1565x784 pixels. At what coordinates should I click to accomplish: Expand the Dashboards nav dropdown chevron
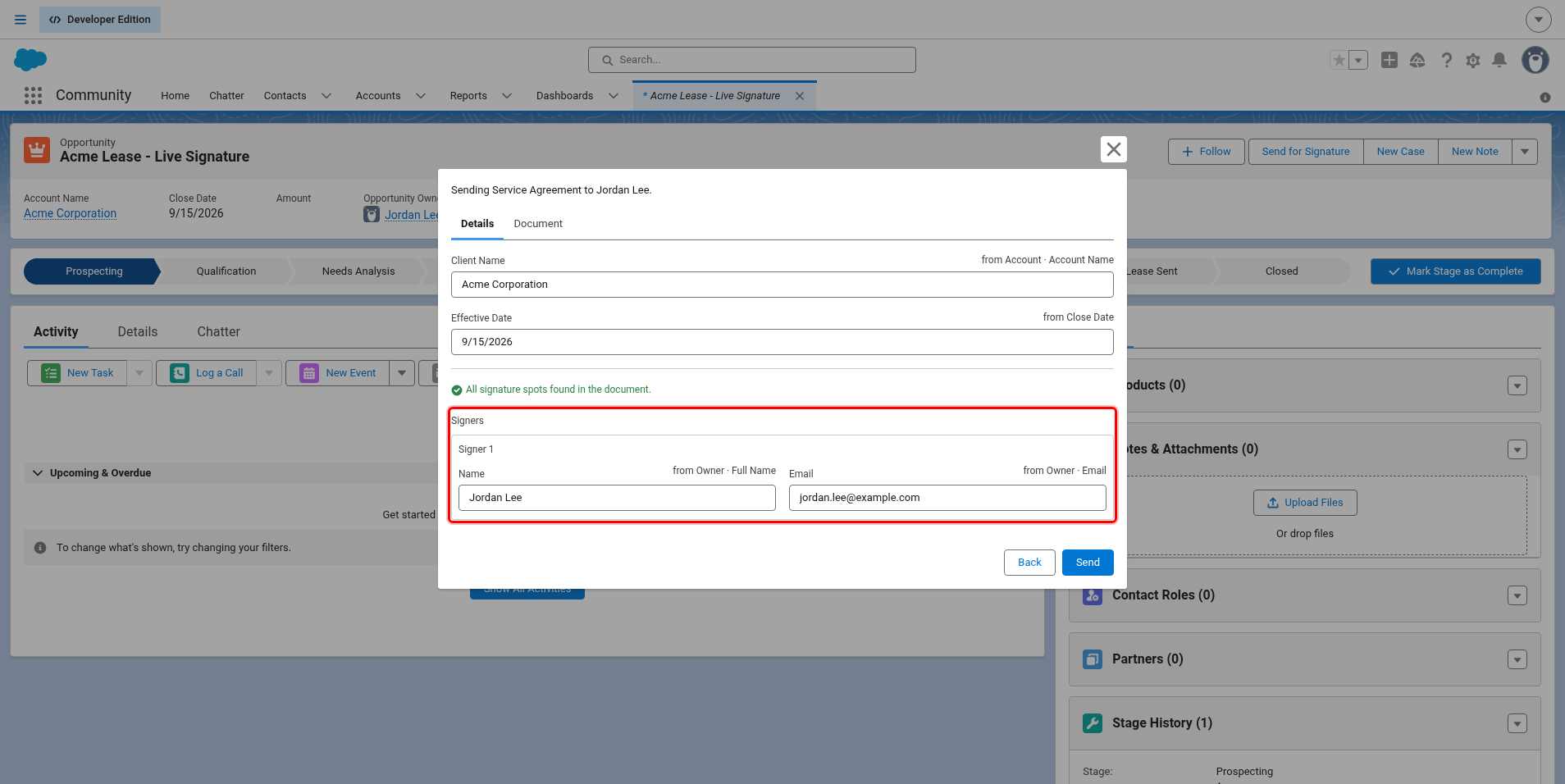(x=614, y=96)
